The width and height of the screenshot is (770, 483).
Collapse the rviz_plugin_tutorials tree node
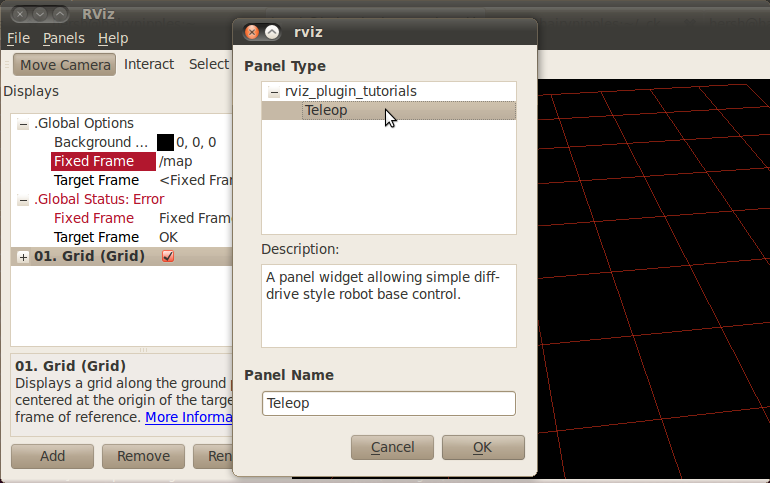pyautogui.click(x=274, y=92)
